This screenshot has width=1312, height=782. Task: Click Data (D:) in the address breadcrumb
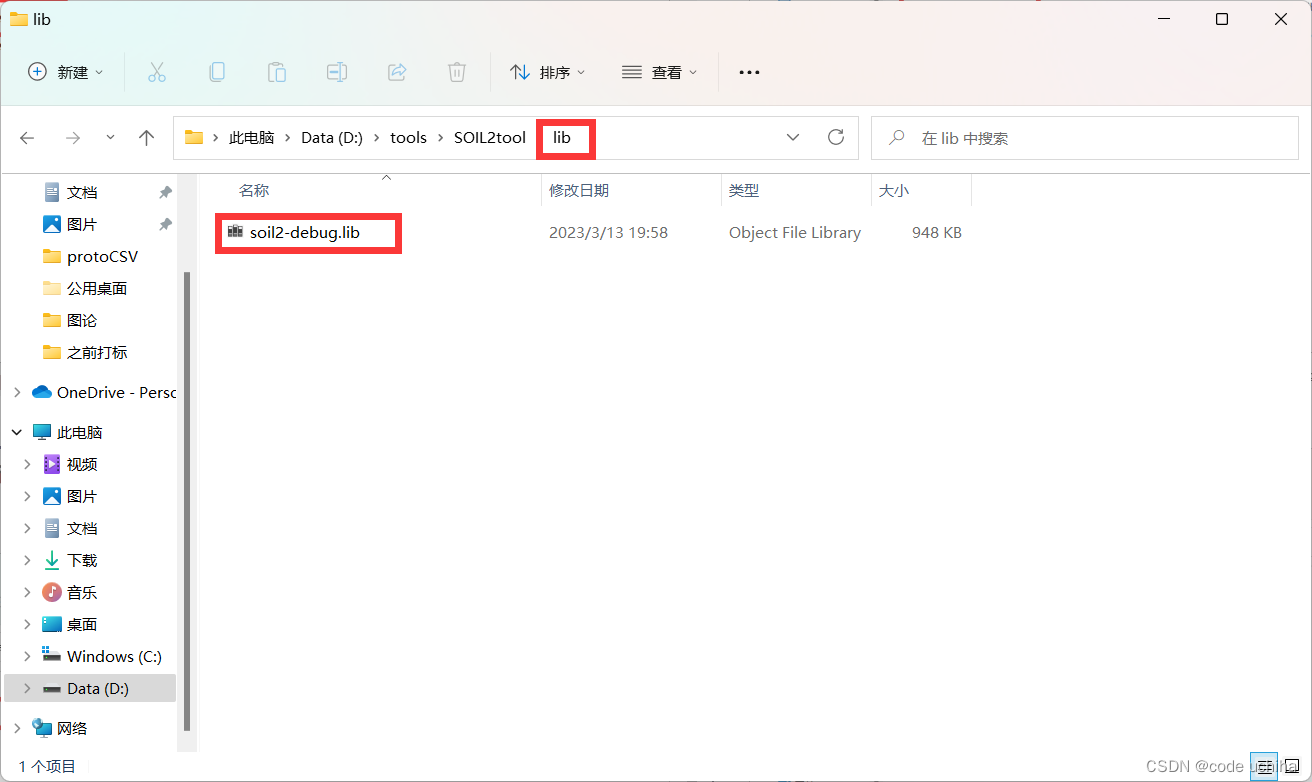332,138
